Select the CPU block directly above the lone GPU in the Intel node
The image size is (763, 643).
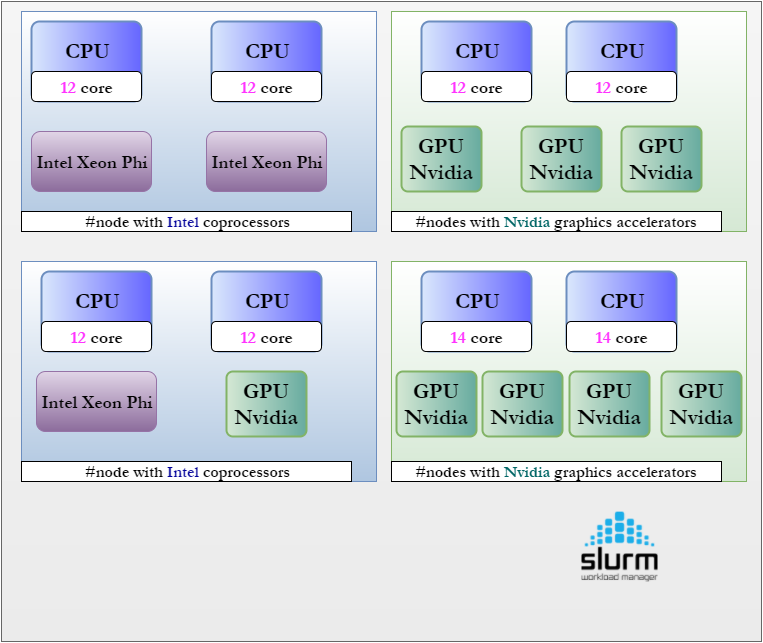(x=266, y=311)
